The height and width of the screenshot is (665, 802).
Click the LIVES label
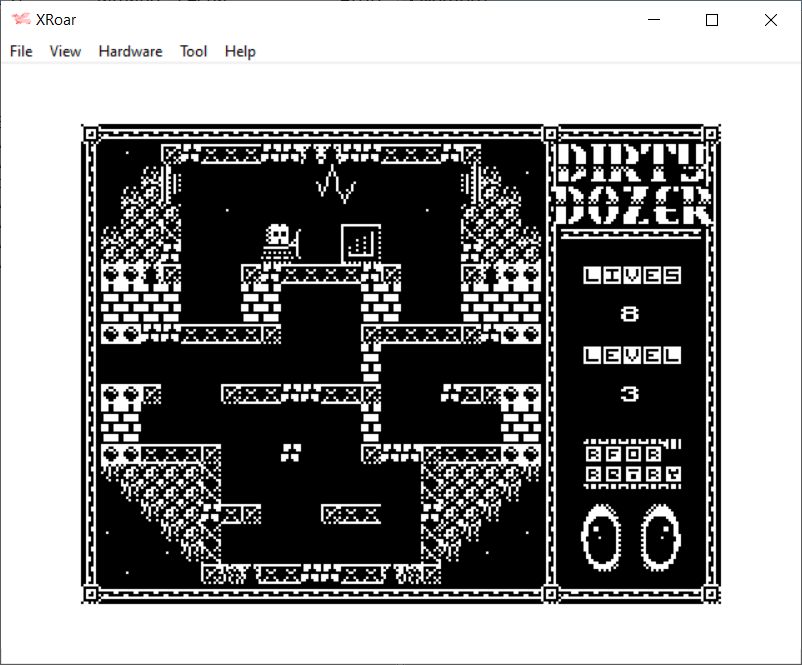click(x=632, y=275)
